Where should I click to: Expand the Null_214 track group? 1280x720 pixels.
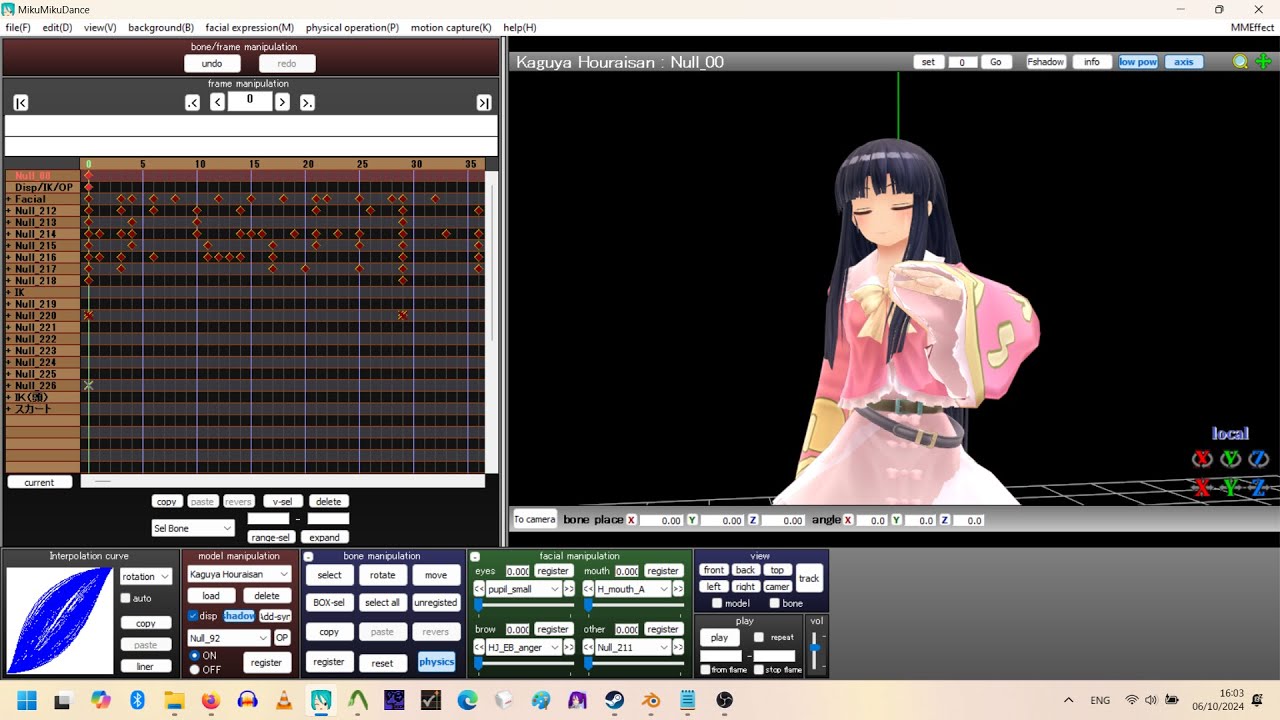(x=9, y=234)
